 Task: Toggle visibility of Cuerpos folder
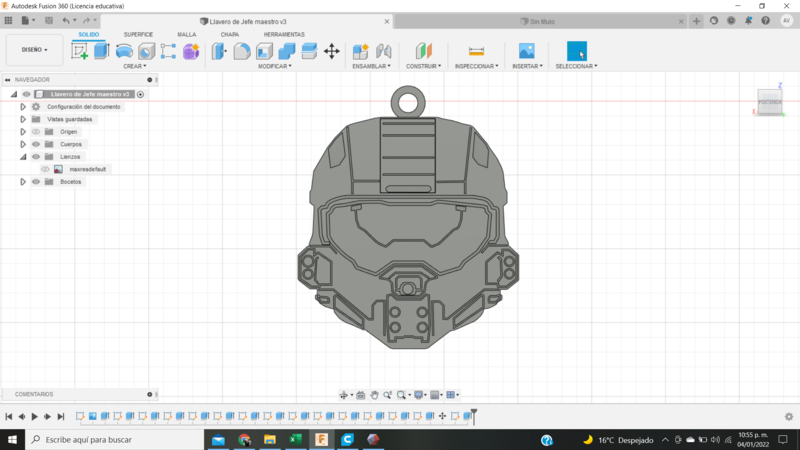tap(36, 144)
